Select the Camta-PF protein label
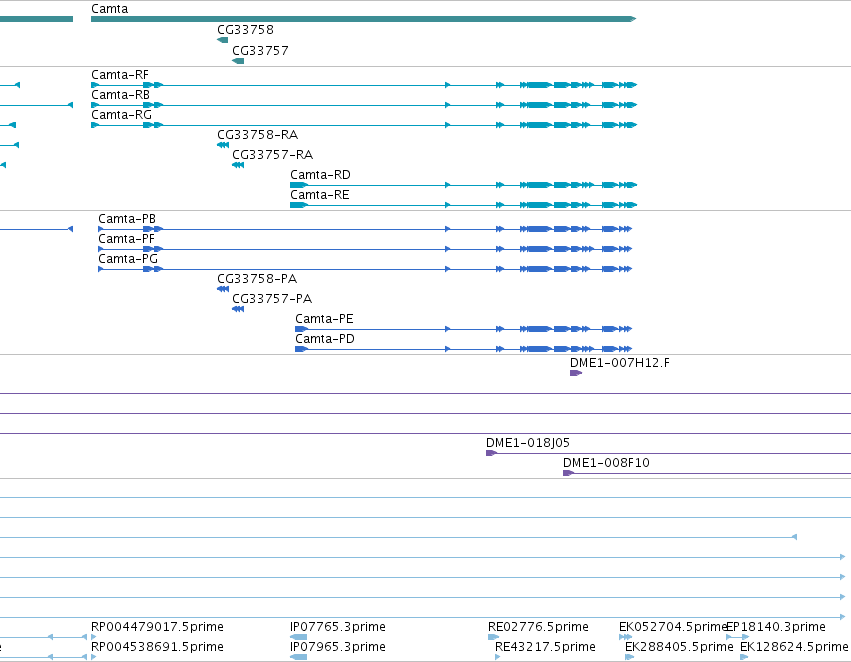The height and width of the screenshot is (662, 851). pyautogui.click(x=126, y=239)
